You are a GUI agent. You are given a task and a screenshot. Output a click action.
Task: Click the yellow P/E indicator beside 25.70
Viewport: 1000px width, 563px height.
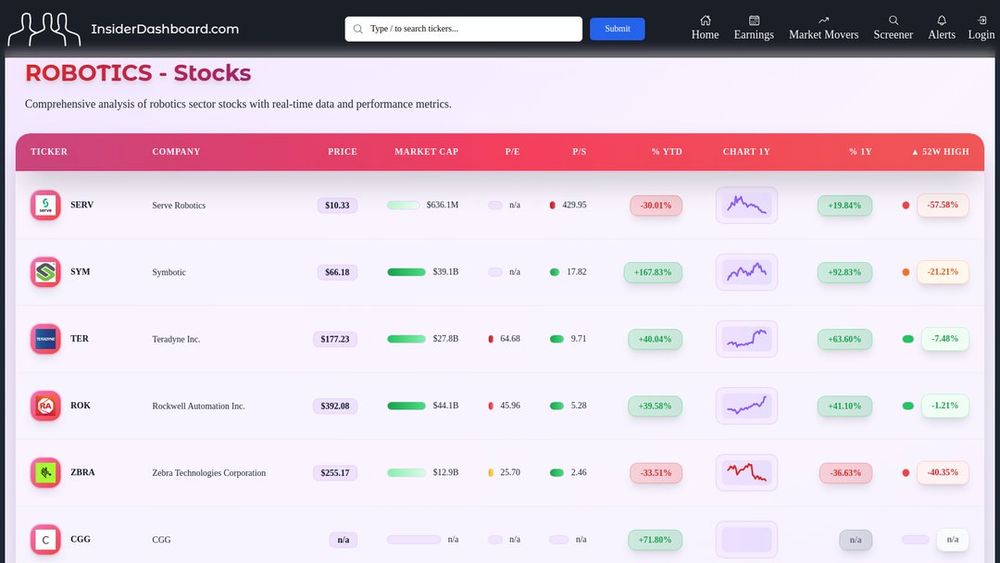tap(490, 472)
